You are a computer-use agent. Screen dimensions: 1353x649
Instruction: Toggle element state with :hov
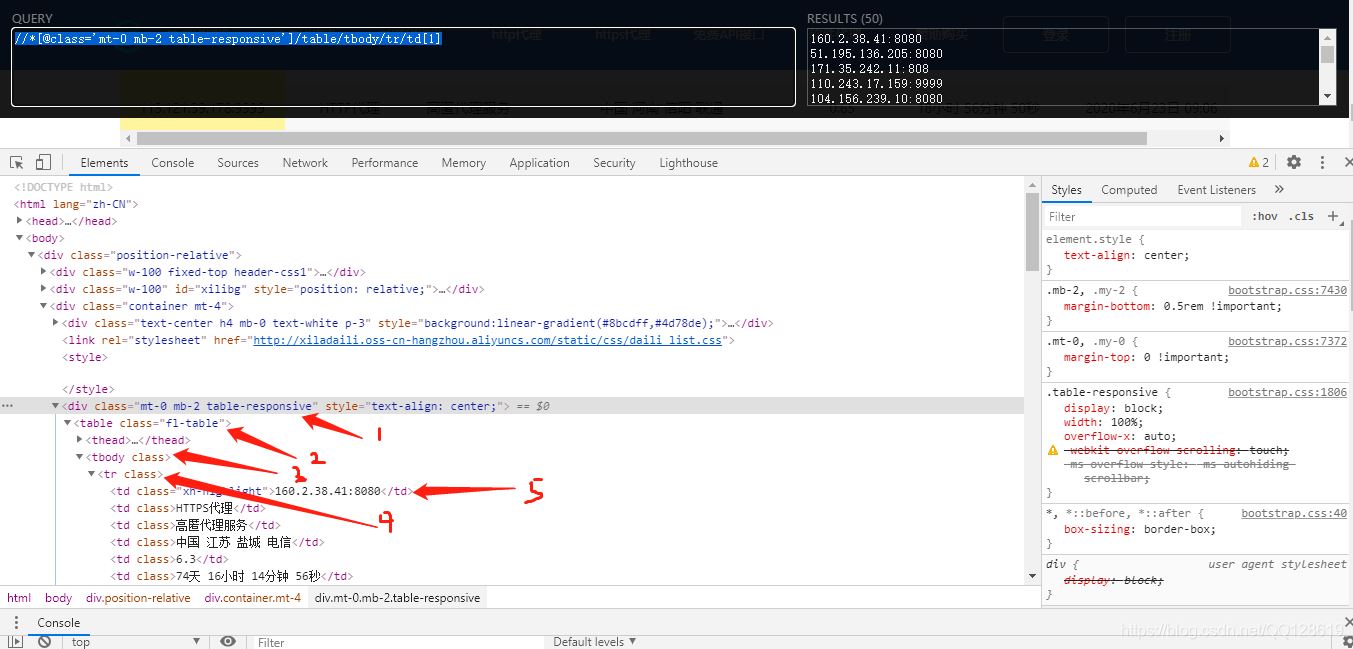tap(1264, 215)
